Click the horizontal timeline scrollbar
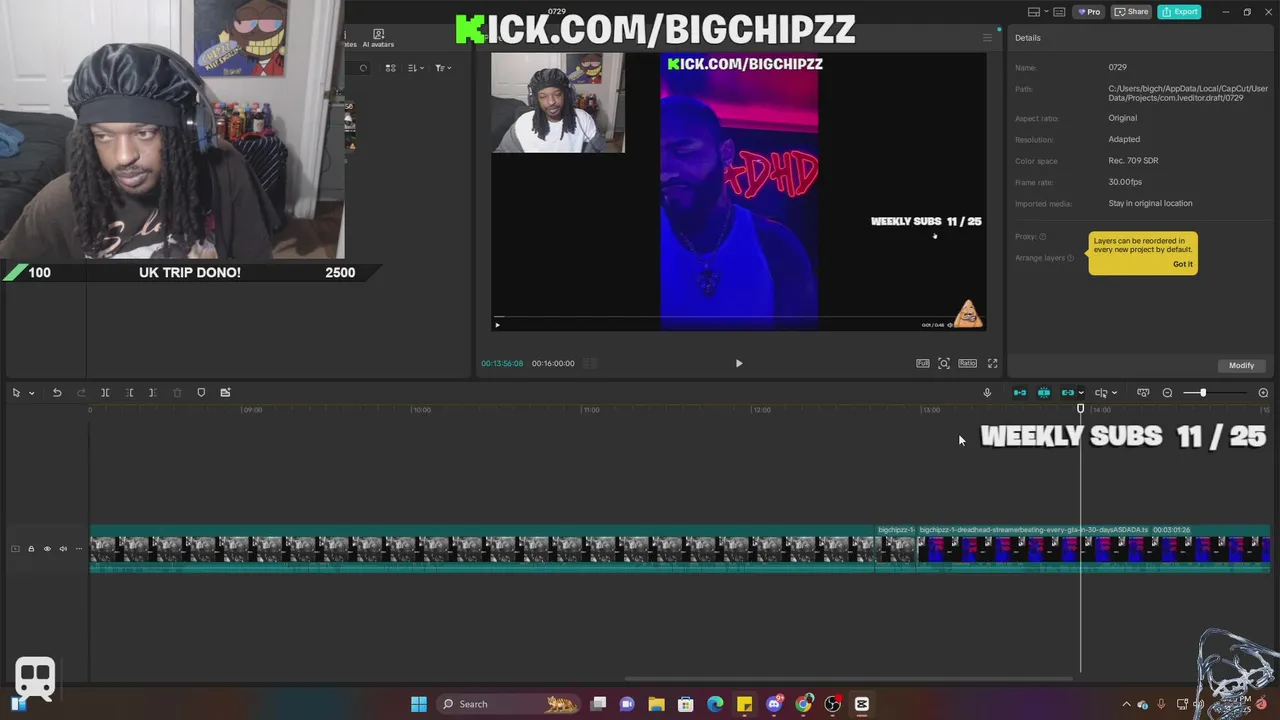1280x720 pixels. point(848,678)
